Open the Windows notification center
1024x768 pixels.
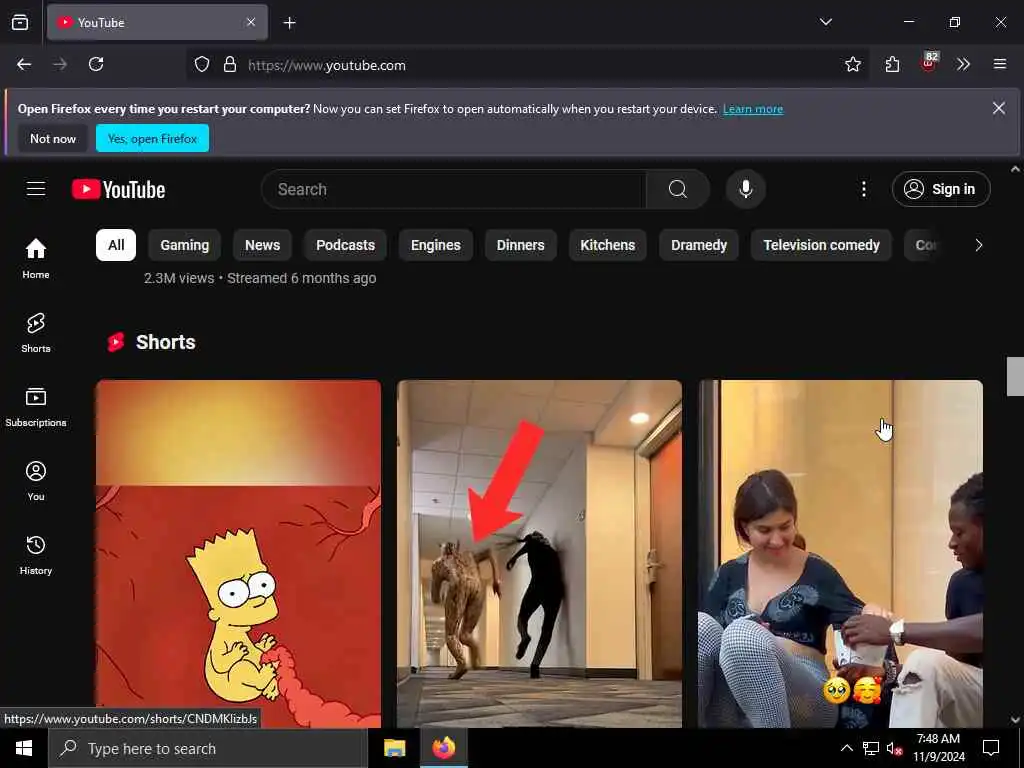pyautogui.click(x=991, y=748)
